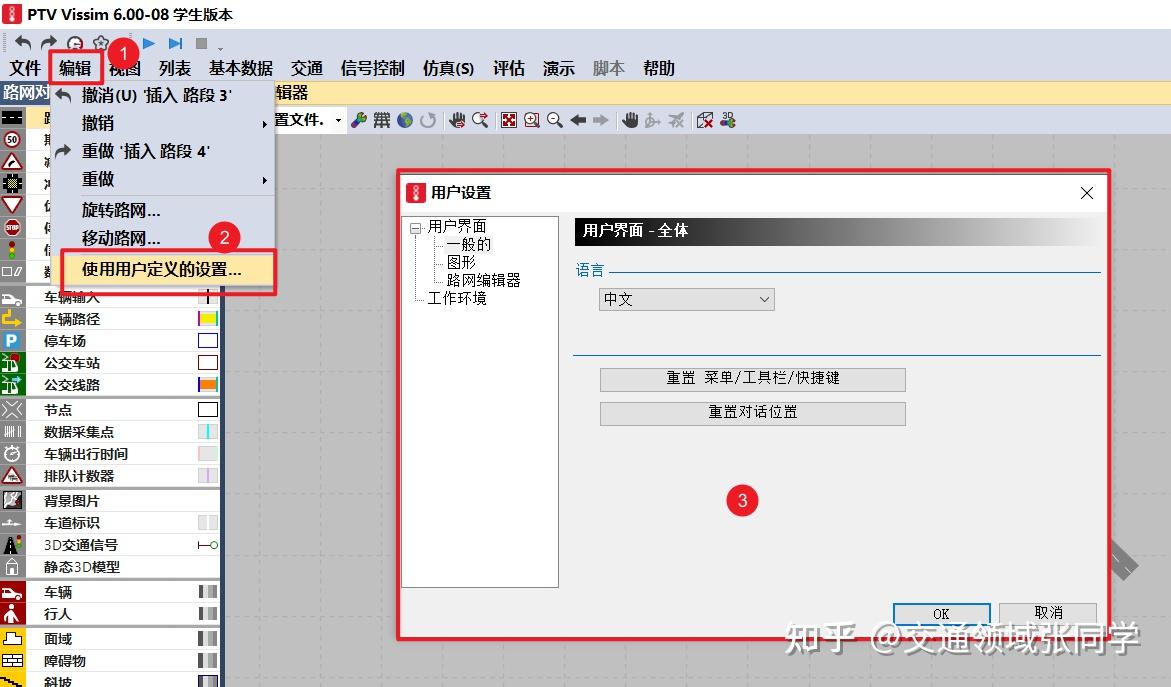Image resolution: width=1171 pixels, height=687 pixels.
Task: Click the 车辆路径 yellow color swatch
Action: [x=210, y=317]
